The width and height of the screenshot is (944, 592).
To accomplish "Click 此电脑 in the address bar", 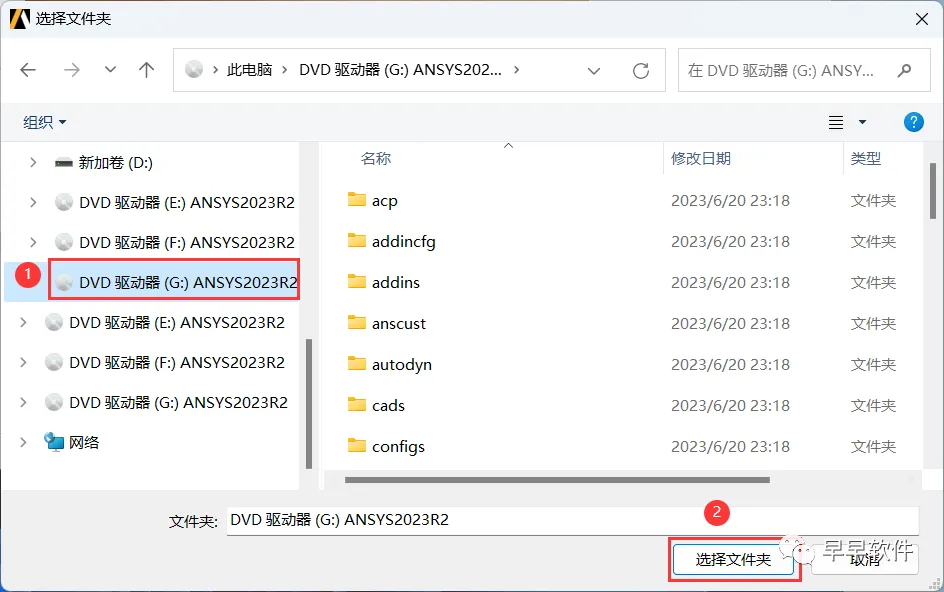I will (249, 70).
